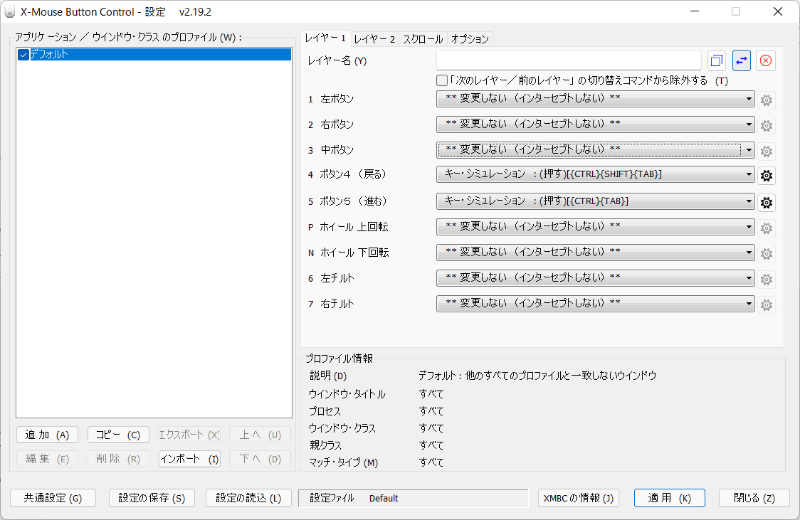Click the ウインドウ・タイトル label
800x520 pixels.
coord(347,394)
